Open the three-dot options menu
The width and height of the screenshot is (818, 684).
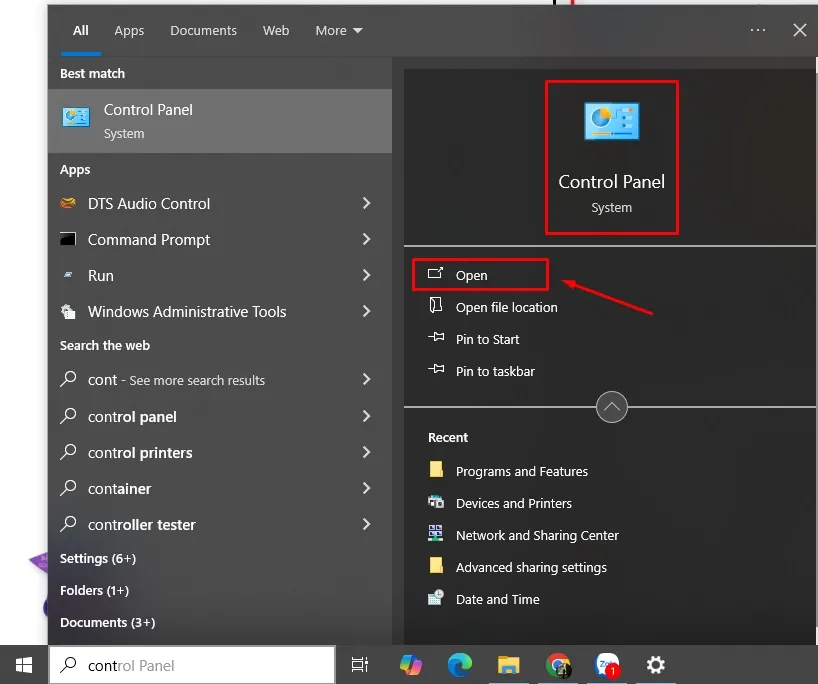coord(758,30)
